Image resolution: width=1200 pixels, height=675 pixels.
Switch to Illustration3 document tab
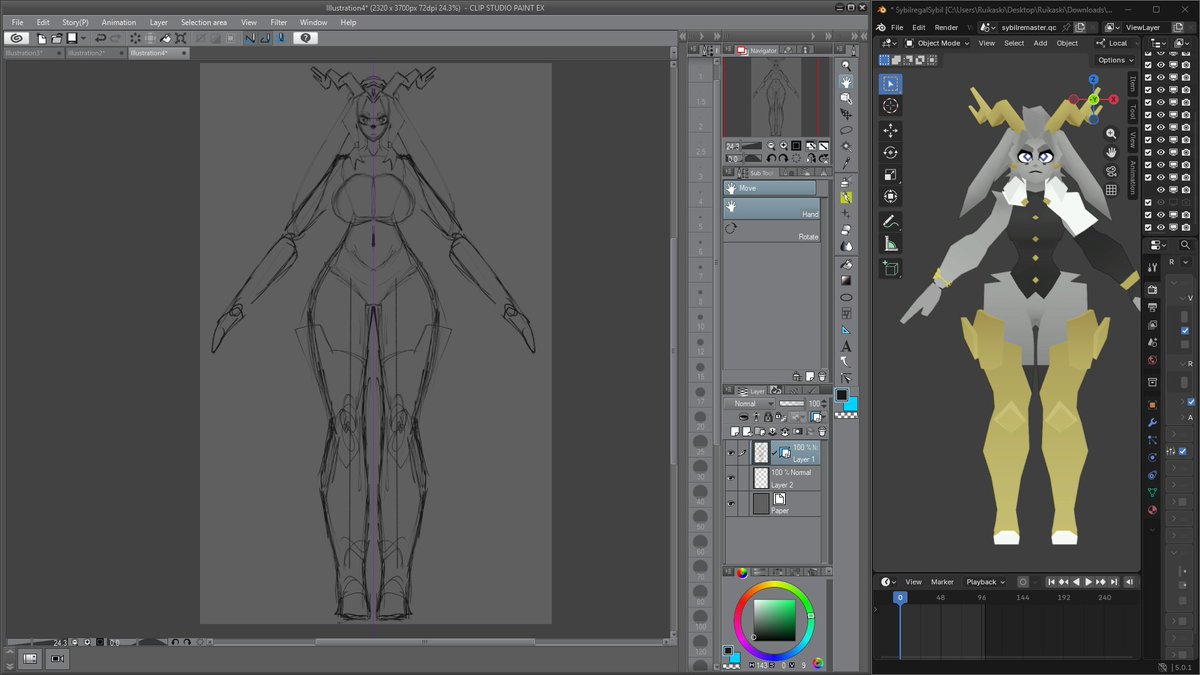click(x=33, y=53)
